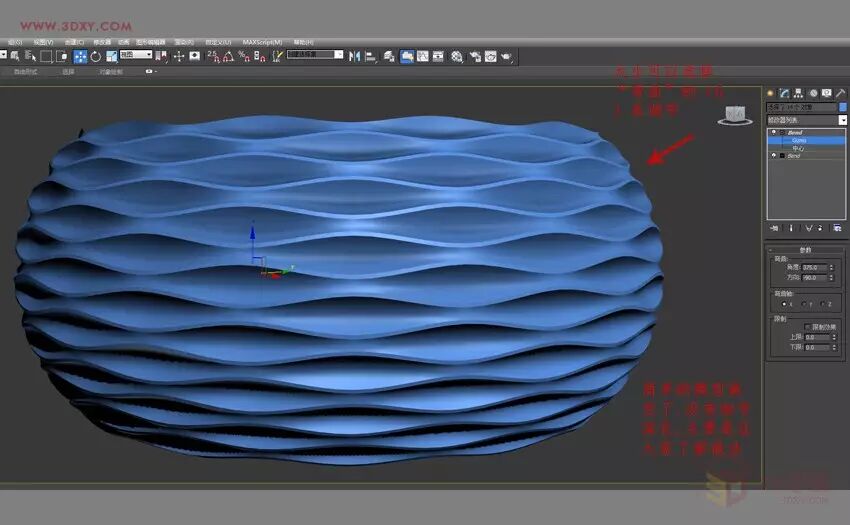This screenshot has height=525, width=850.
Task: Open the Motion command panel tab
Action: click(813, 93)
